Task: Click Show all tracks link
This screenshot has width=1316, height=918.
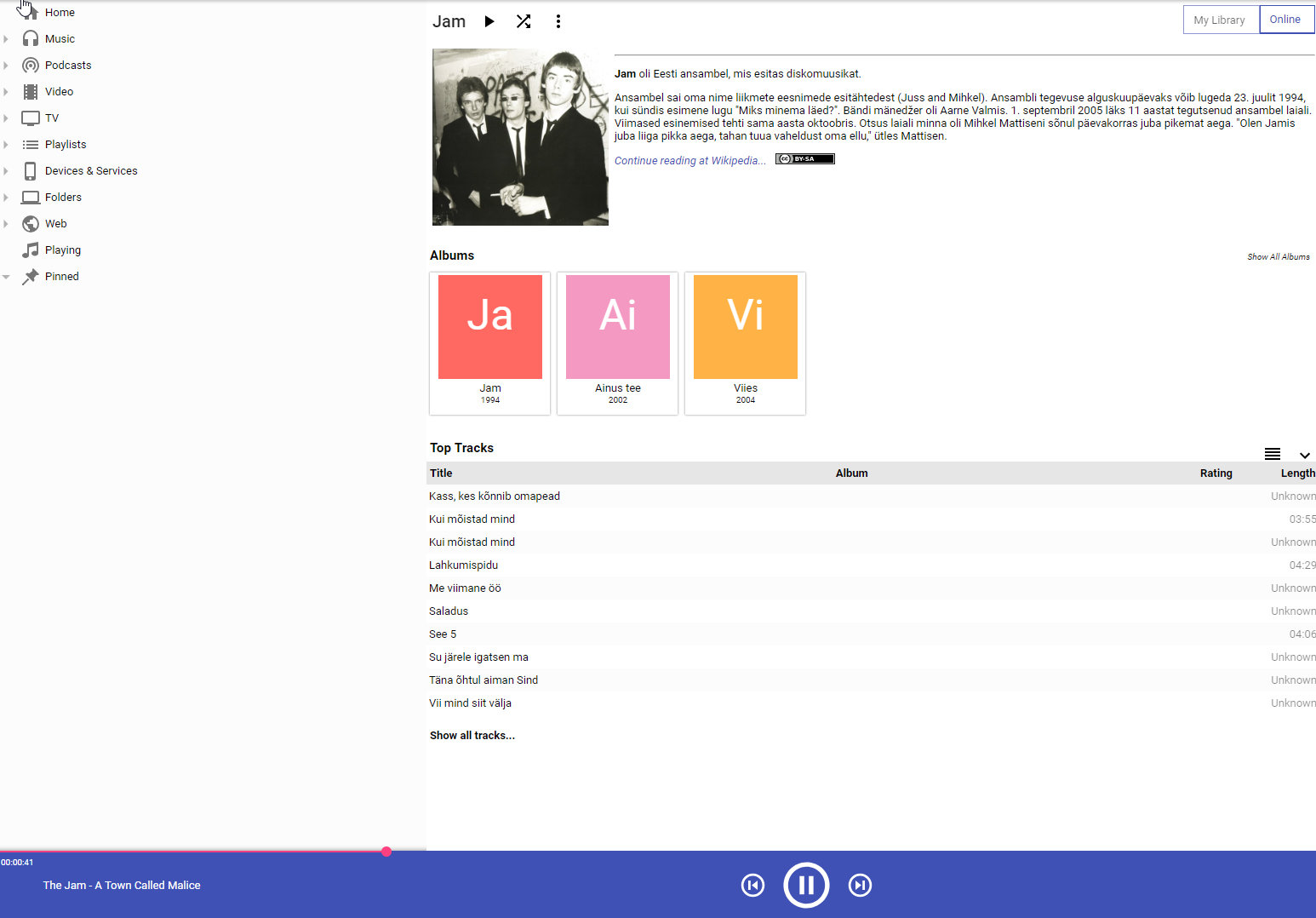Action: (472, 736)
